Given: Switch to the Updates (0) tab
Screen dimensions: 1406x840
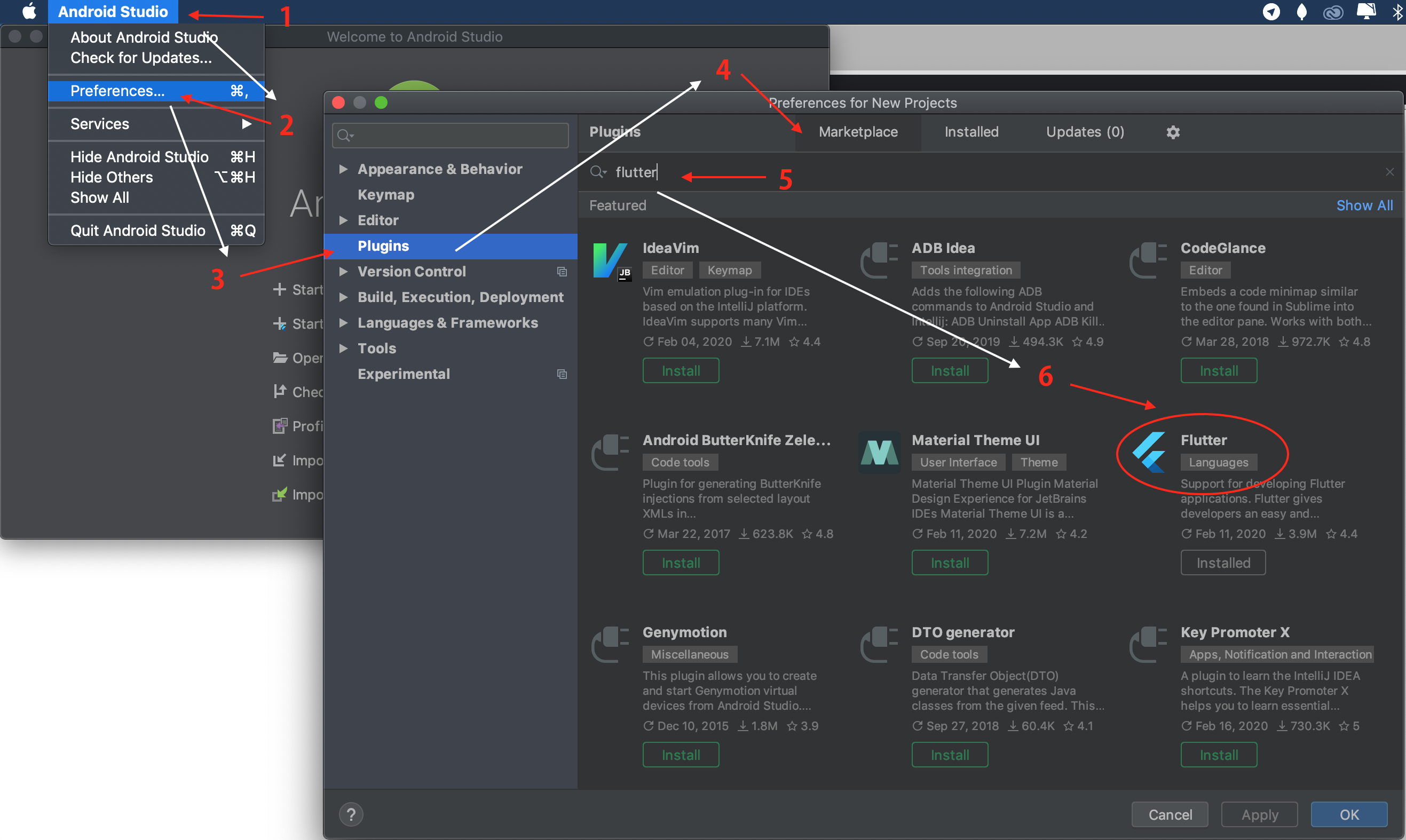Looking at the screenshot, I should [1085, 132].
